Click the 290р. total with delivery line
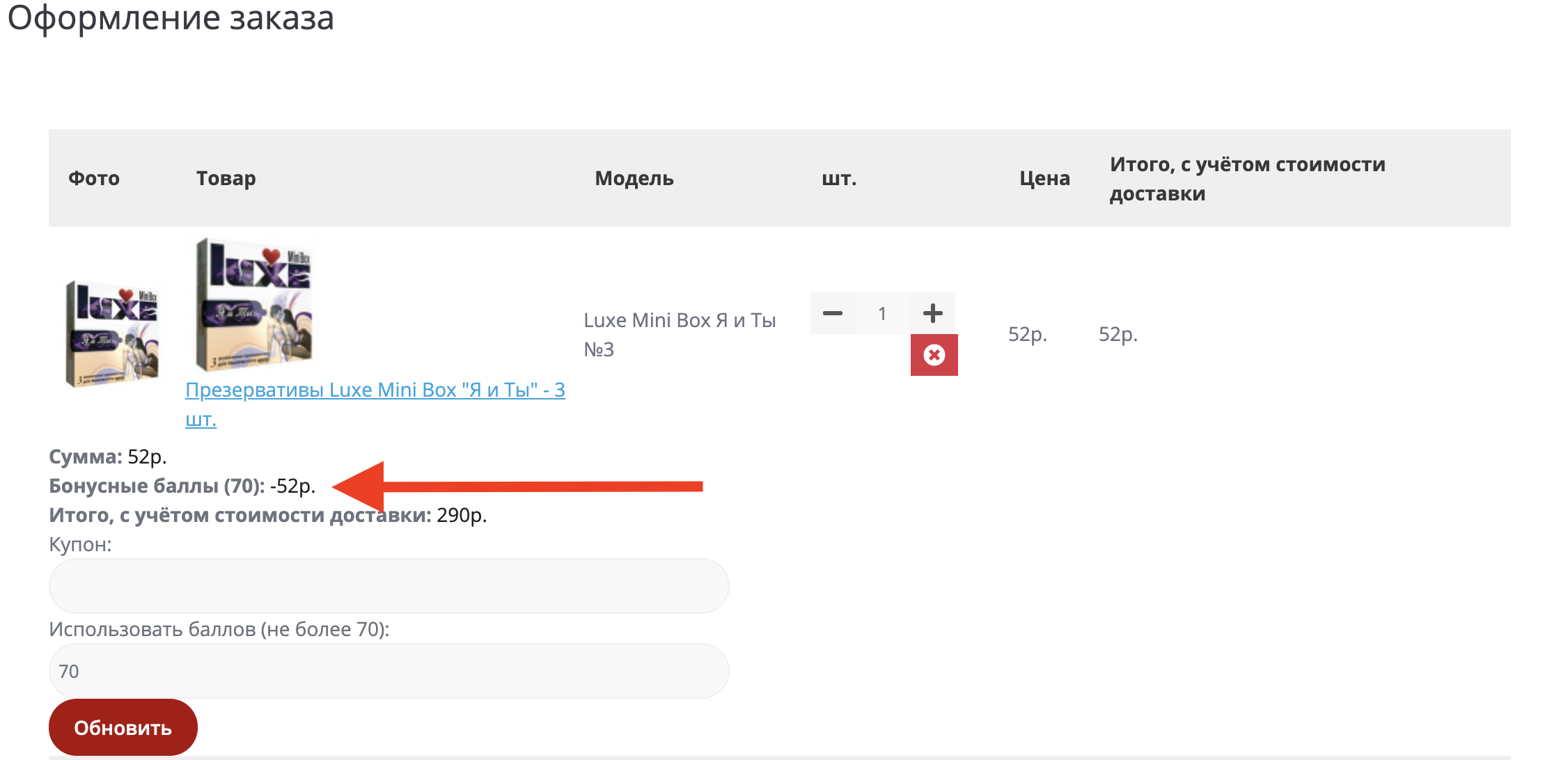Image resolution: width=1568 pixels, height=760 pixels. pyautogui.click(x=267, y=515)
